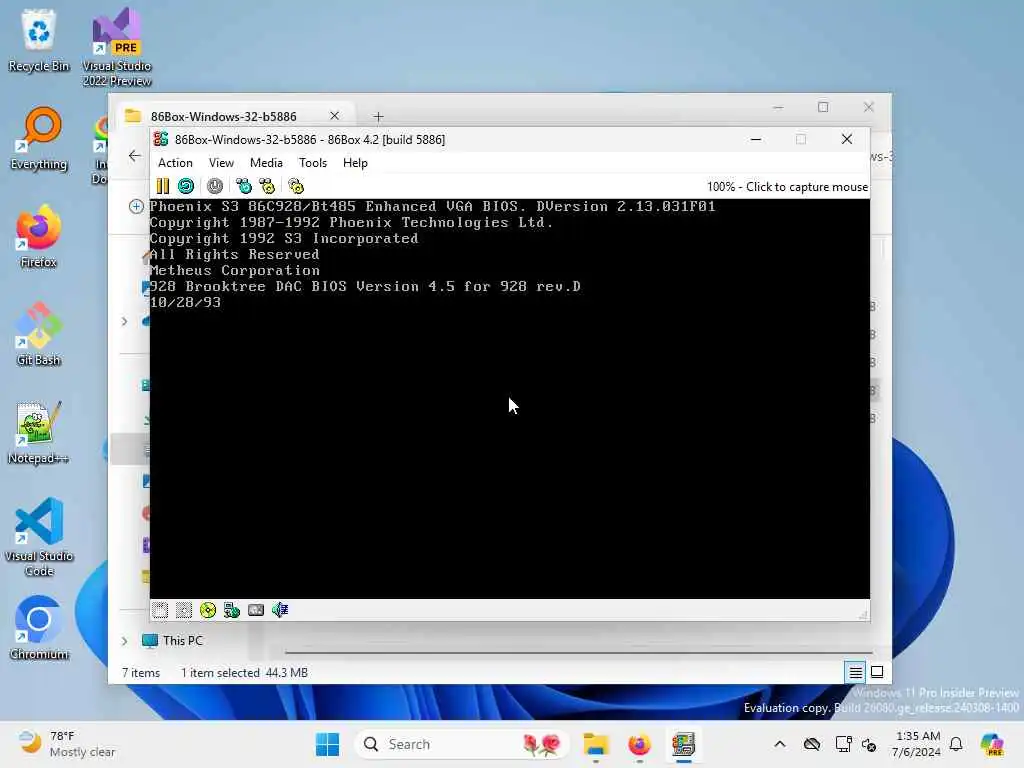Minimize the 86Box window
This screenshot has width=1024, height=768.
coord(756,139)
